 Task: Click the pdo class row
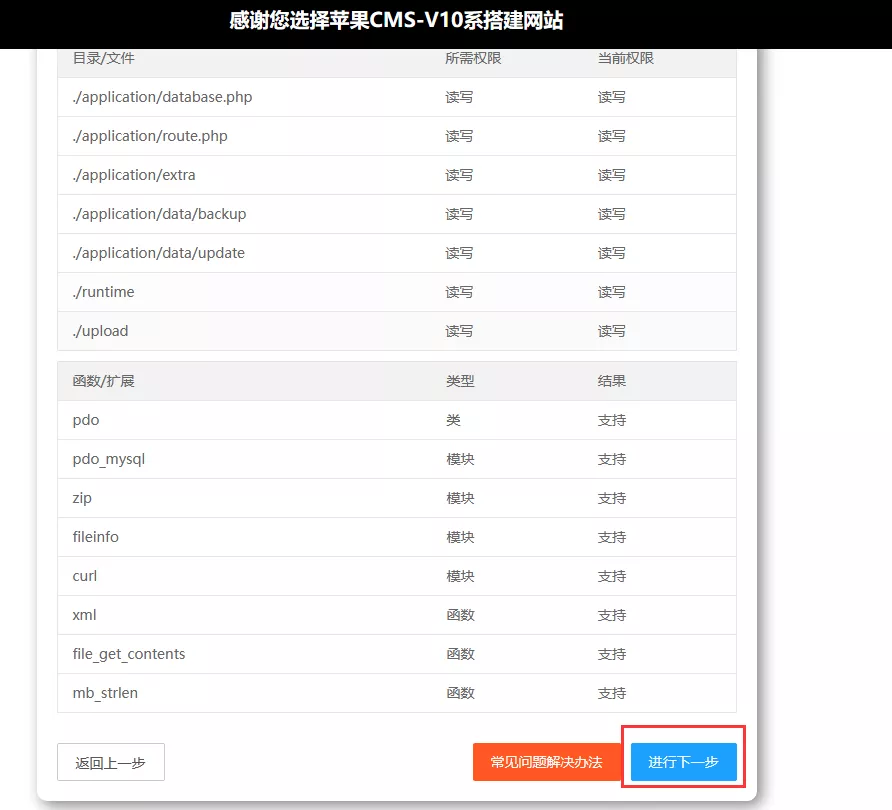pyautogui.click(x=86, y=420)
